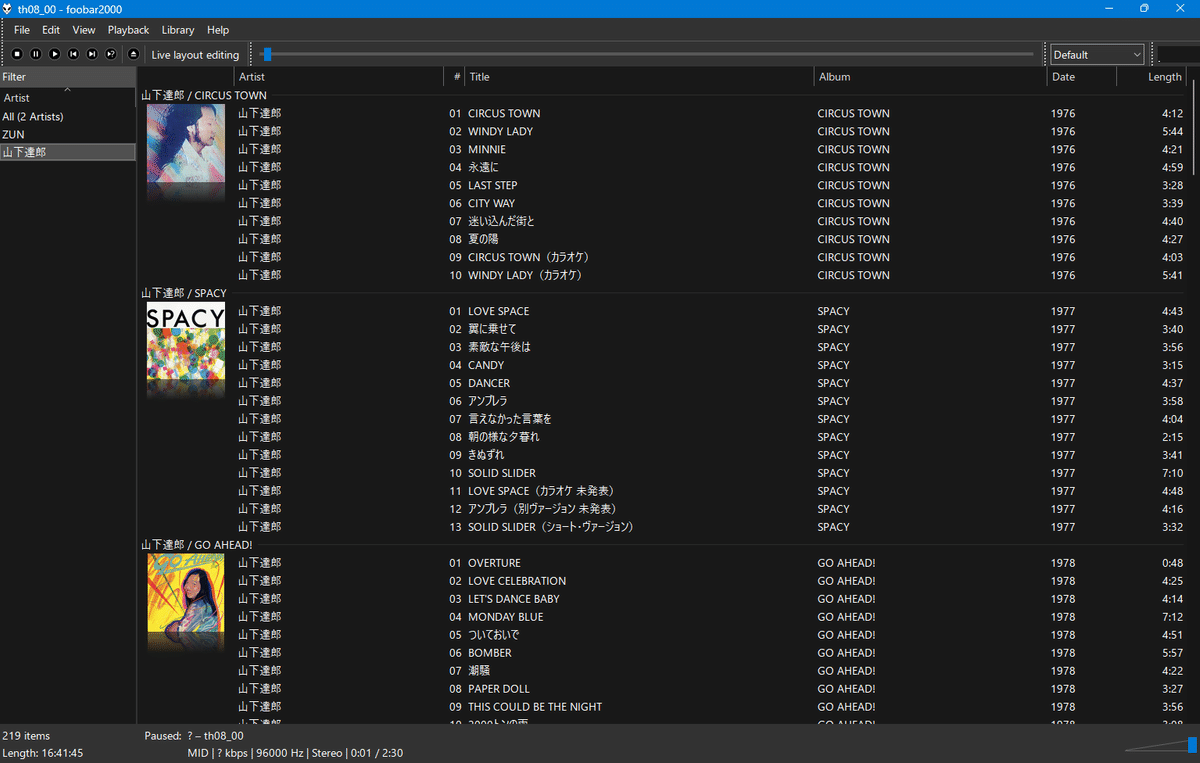Click the search field right of Default dropdown
This screenshot has height=763, width=1200.
click(1178, 54)
